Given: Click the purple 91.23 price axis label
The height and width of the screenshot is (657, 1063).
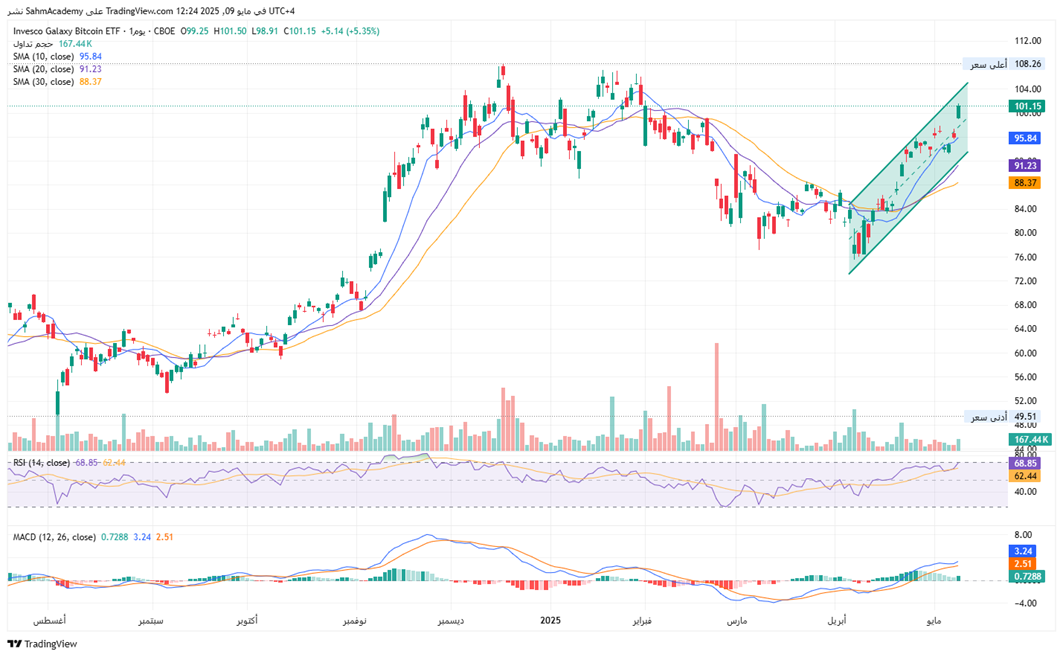Looking at the screenshot, I should coord(1025,166).
